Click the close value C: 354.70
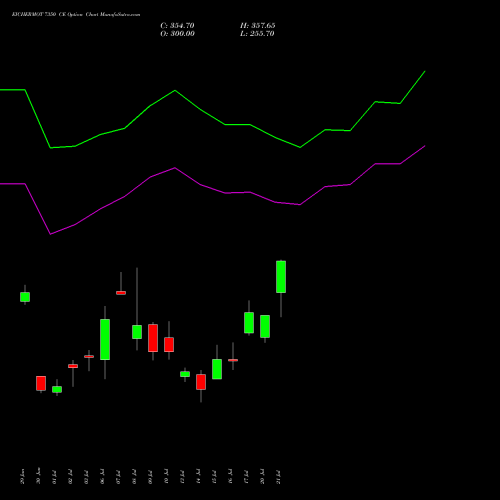The height and width of the screenshot is (500, 500). [x=177, y=26]
